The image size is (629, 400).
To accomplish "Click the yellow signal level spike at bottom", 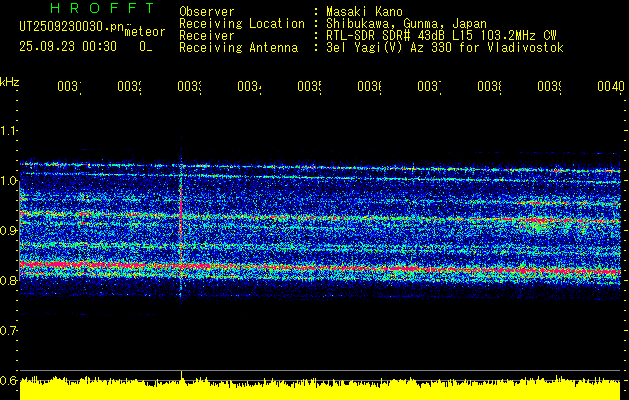I will click(x=182, y=376).
